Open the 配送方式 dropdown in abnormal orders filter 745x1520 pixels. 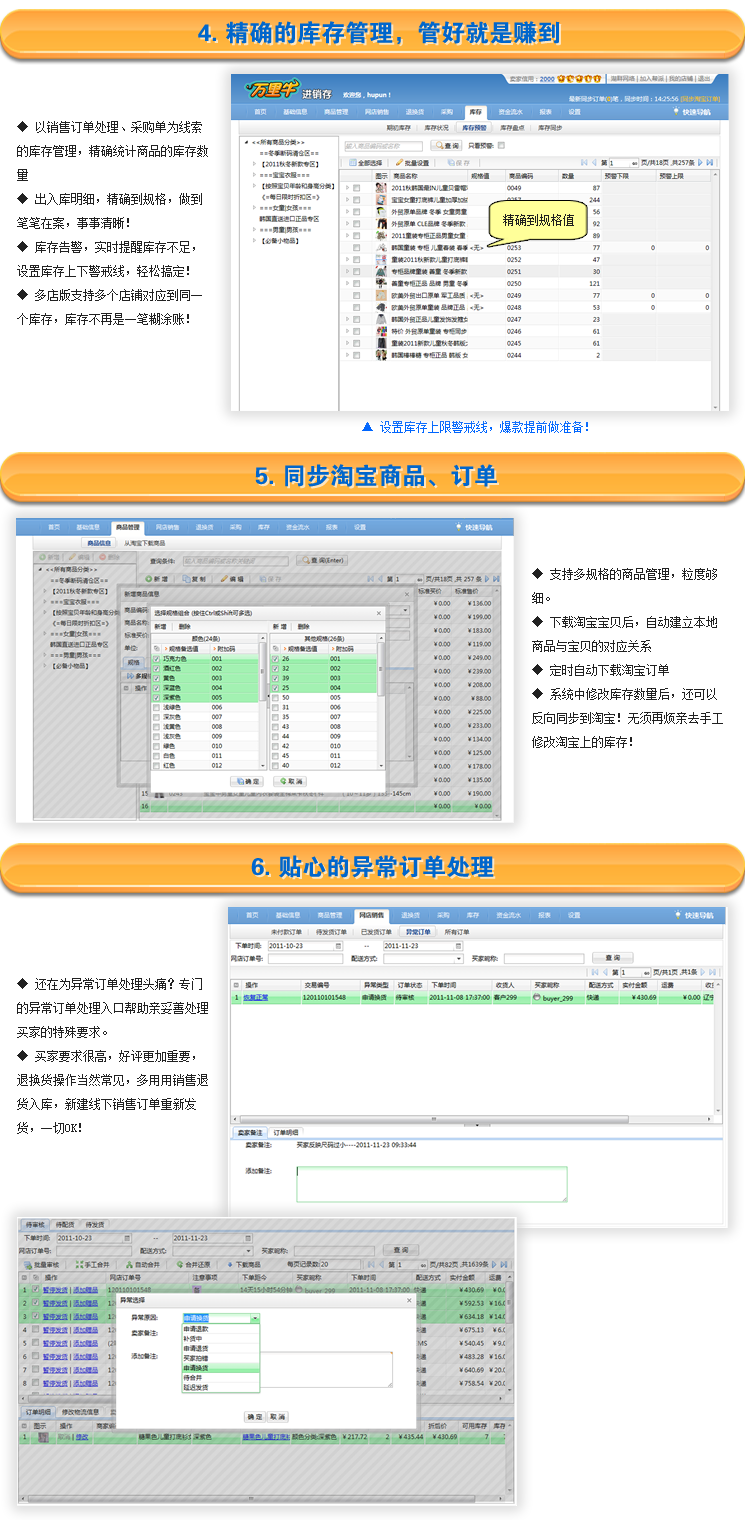(459, 958)
